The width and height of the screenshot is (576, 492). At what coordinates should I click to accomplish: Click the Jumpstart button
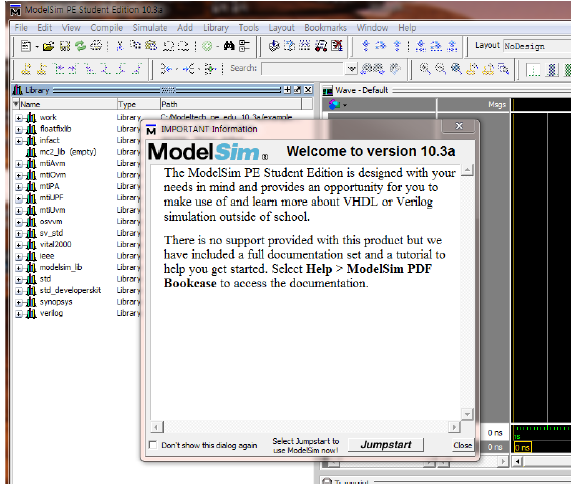[x=386, y=445]
